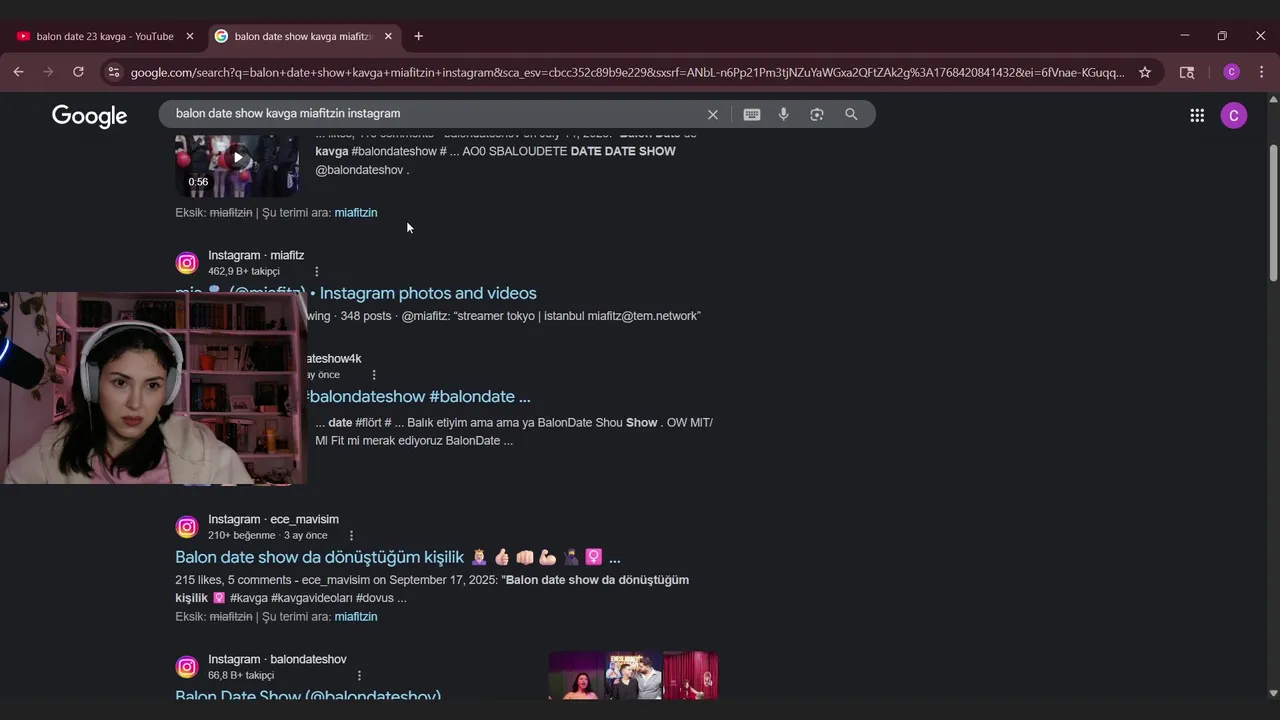
Task: Focus the Google search input field
Action: pos(435,114)
